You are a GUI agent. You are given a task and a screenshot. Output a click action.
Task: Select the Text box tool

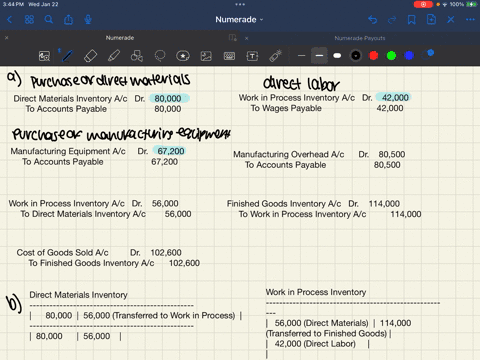click(x=252, y=56)
